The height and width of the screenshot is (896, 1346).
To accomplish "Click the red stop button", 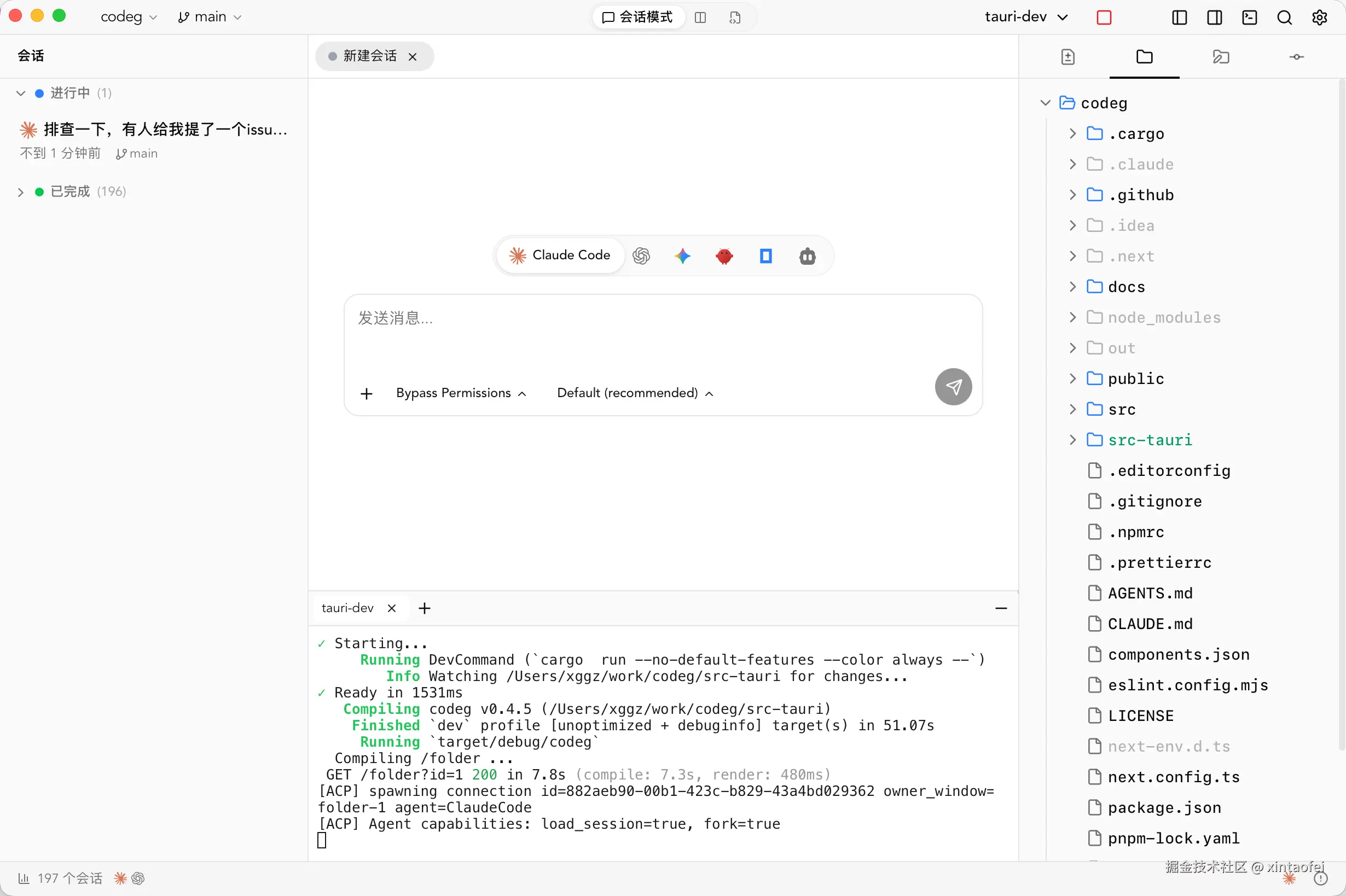I will (1104, 18).
